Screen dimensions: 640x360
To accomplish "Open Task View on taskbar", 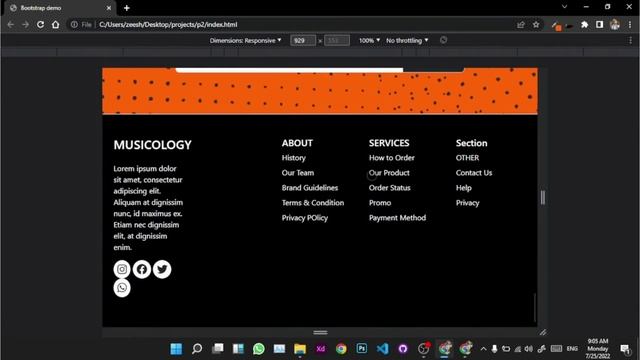I will click(218, 349).
